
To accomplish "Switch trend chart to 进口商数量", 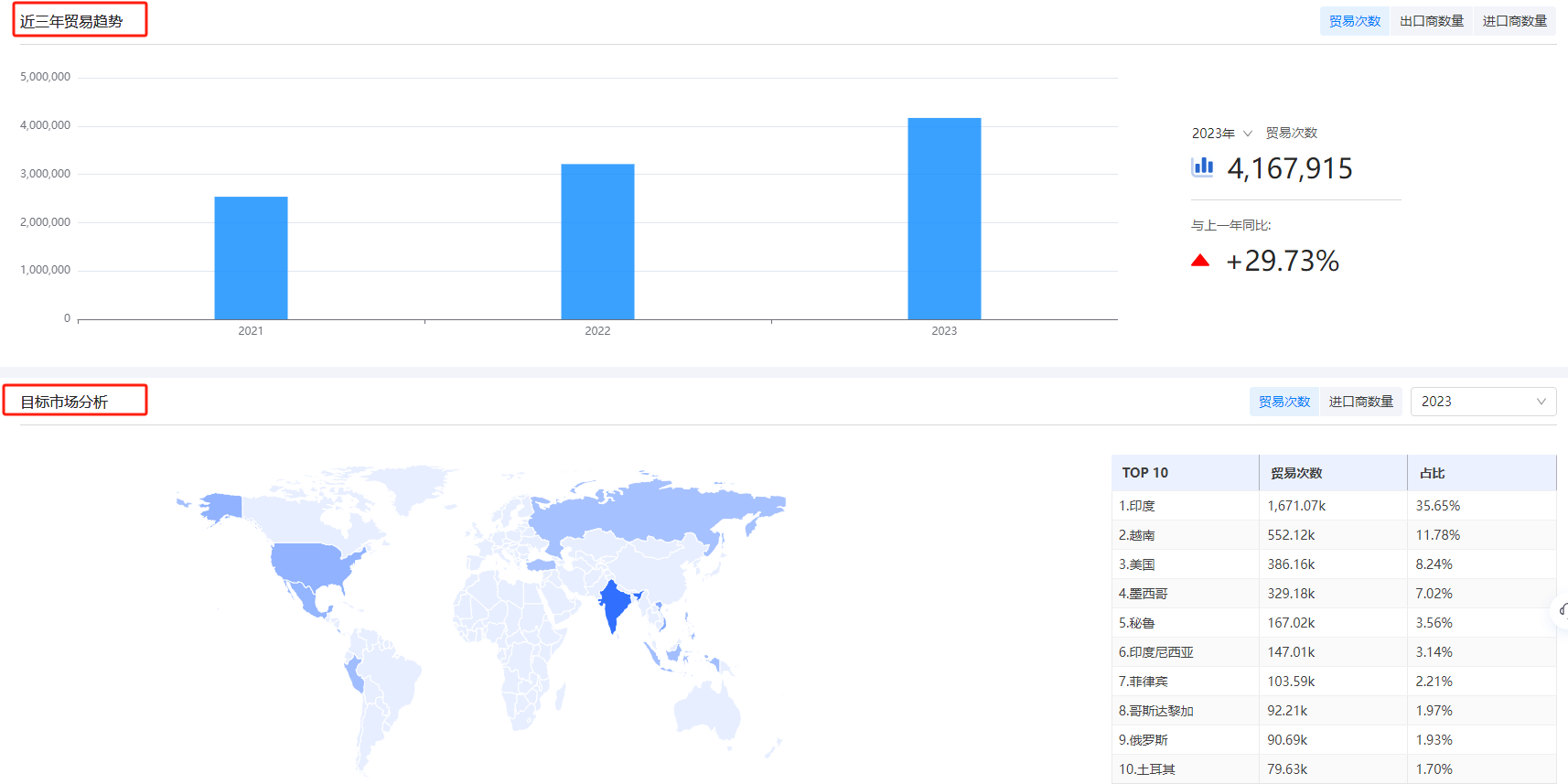I will [1514, 21].
